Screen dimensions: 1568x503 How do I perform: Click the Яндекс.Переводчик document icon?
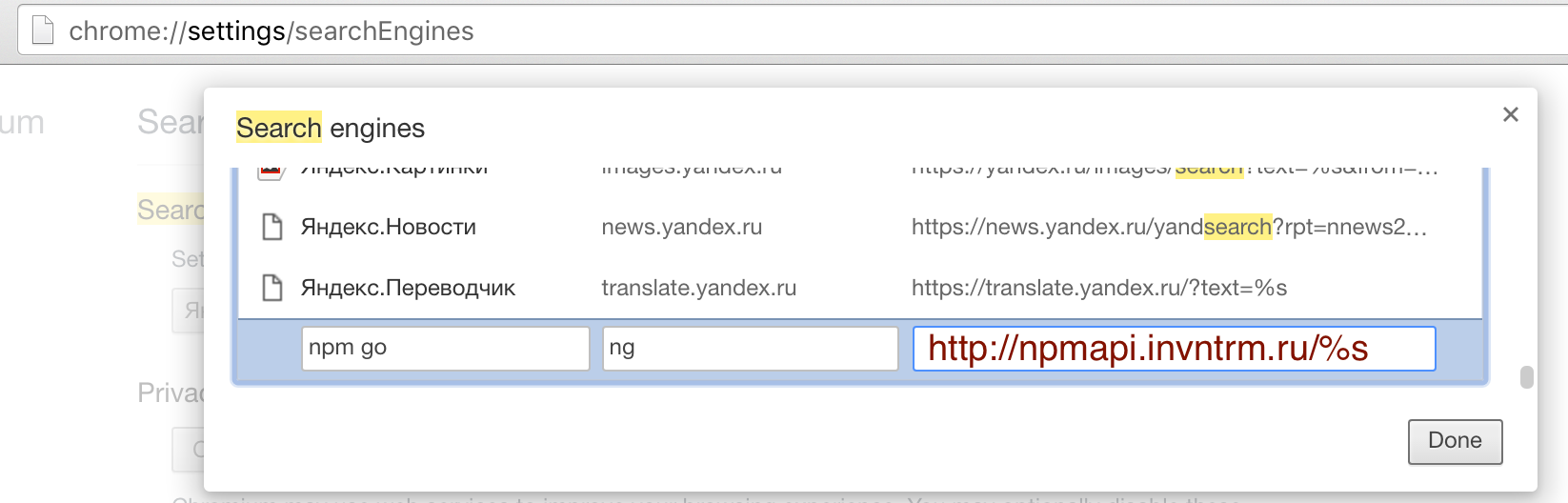(x=272, y=288)
